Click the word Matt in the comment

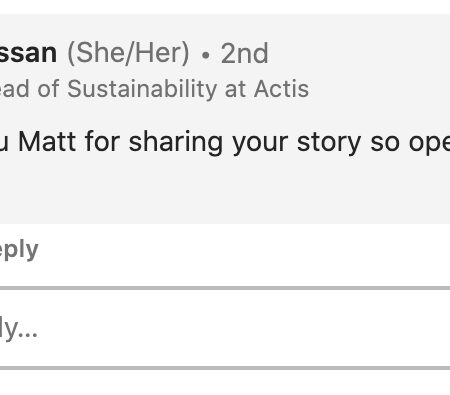47,142
